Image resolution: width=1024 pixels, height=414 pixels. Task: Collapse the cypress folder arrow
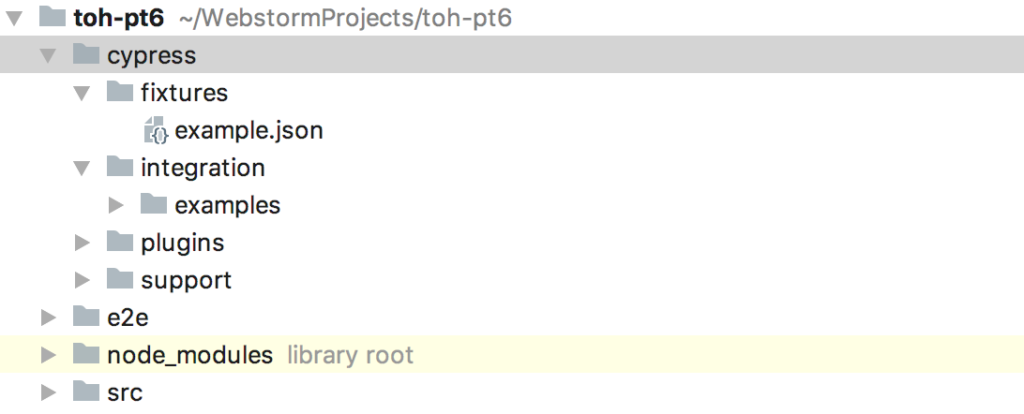pyautogui.click(x=48, y=56)
